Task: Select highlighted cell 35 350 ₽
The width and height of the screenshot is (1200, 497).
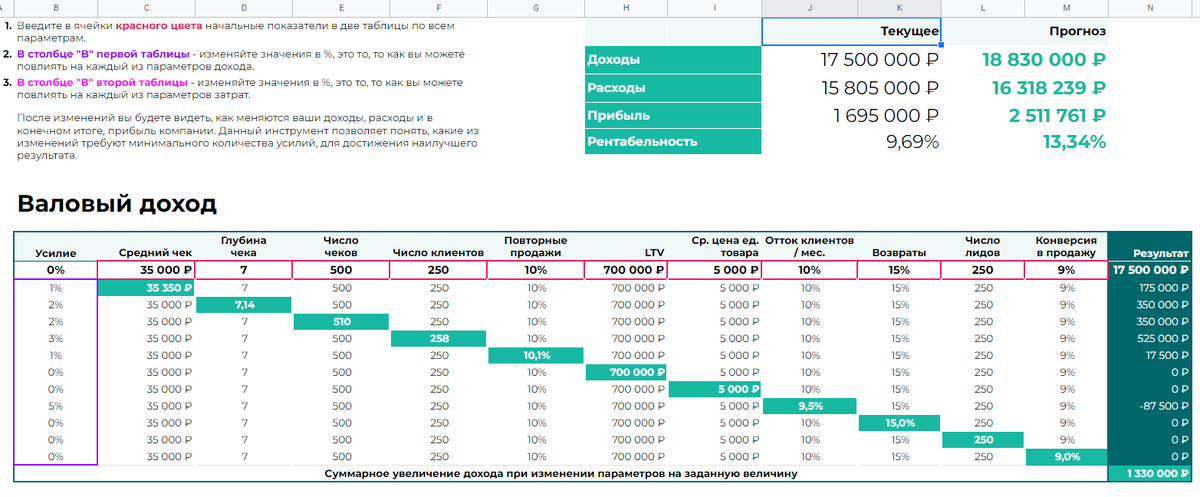Action: click(x=147, y=288)
